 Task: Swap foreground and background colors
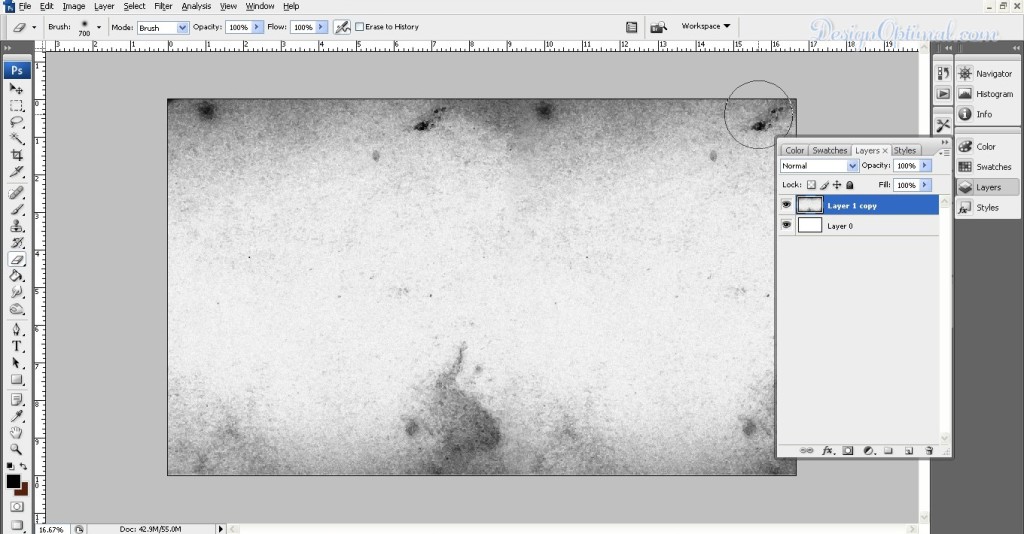tap(24, 466)
